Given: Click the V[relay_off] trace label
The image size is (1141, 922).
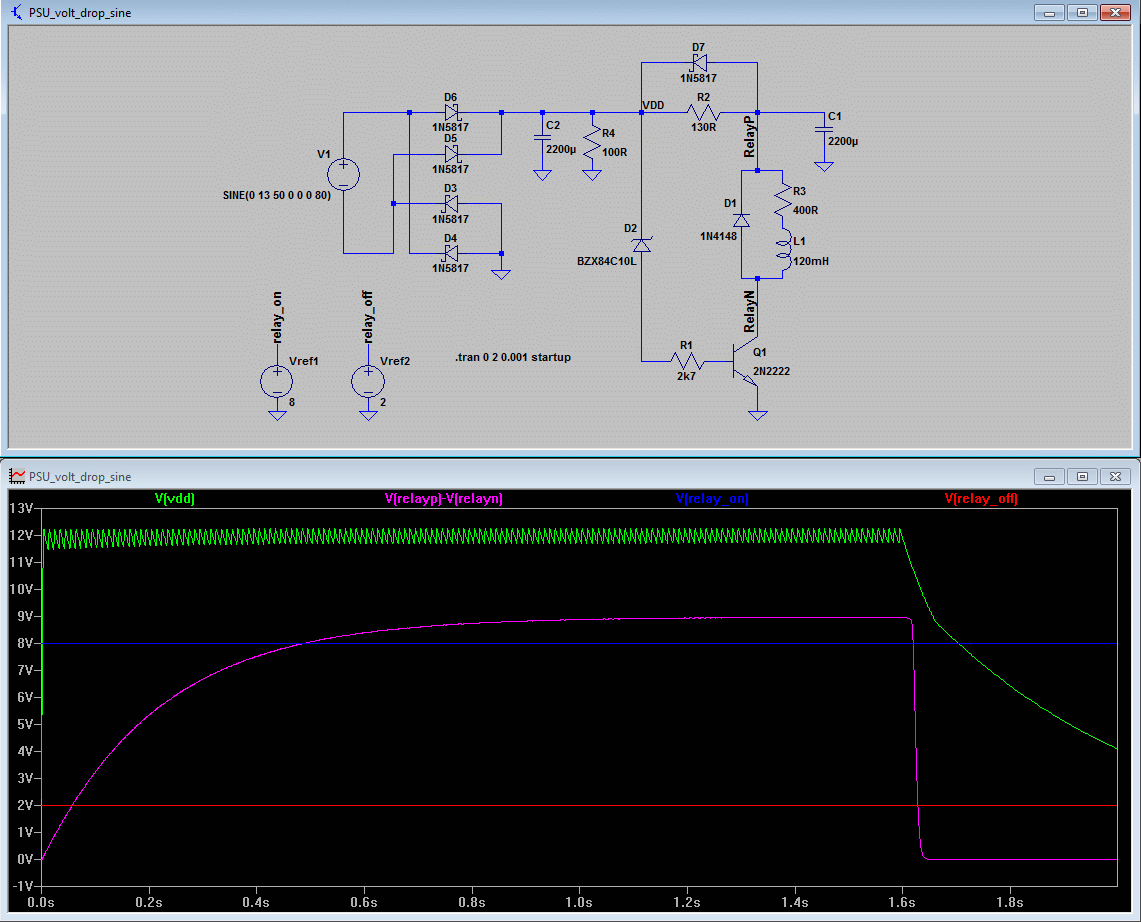Looking at the screenshot, I should tap(980, 498).
